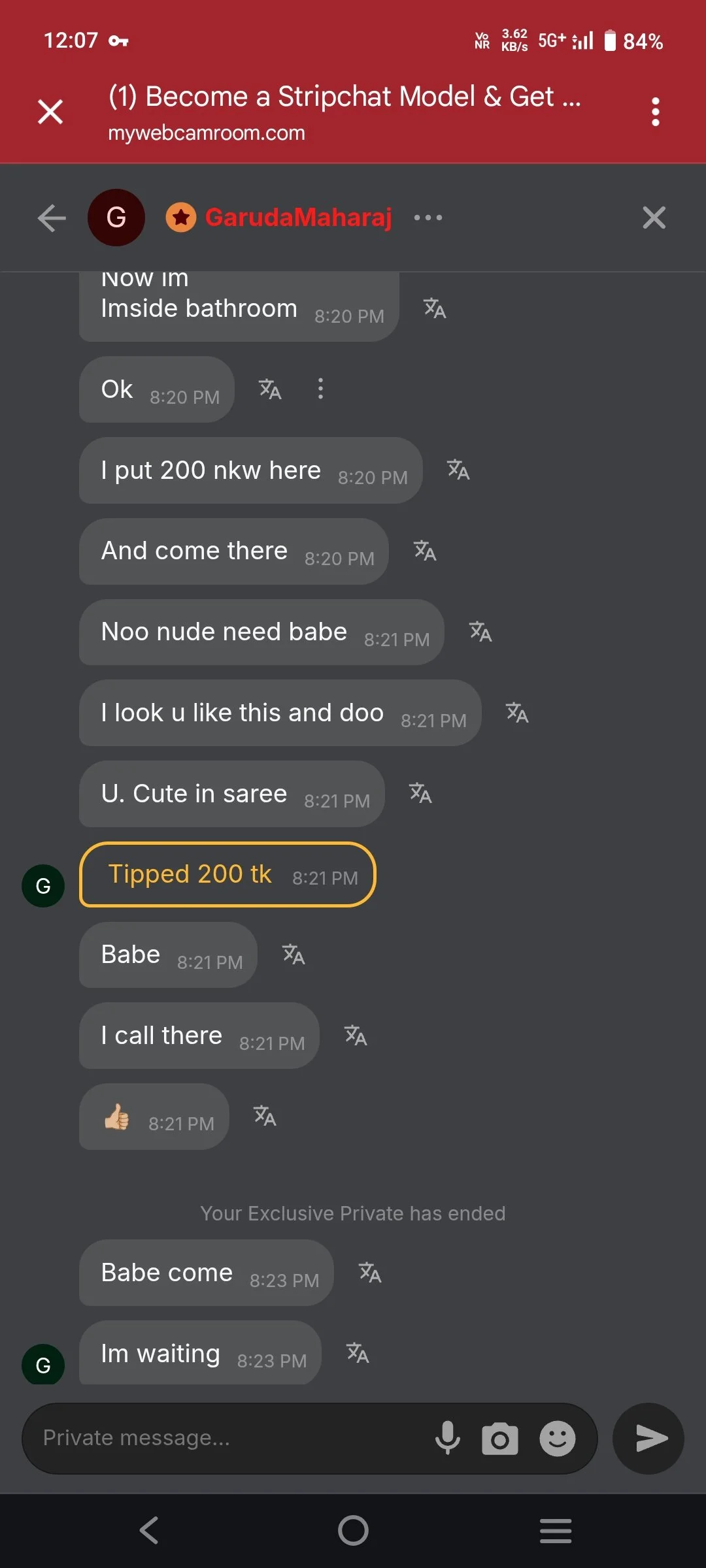706x1568 pixels.
Task: Translate the "Noo nude need babe" message
Action: 480,632
